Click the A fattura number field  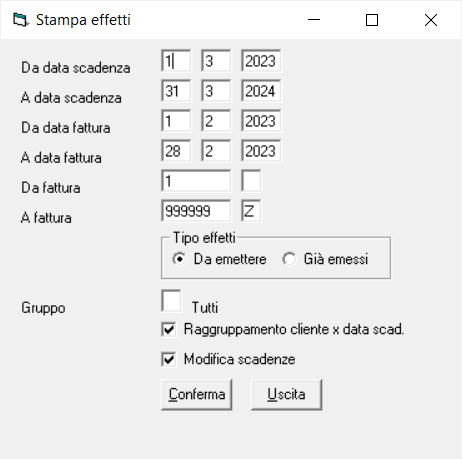pyautogui.click(x=196, y=211)
